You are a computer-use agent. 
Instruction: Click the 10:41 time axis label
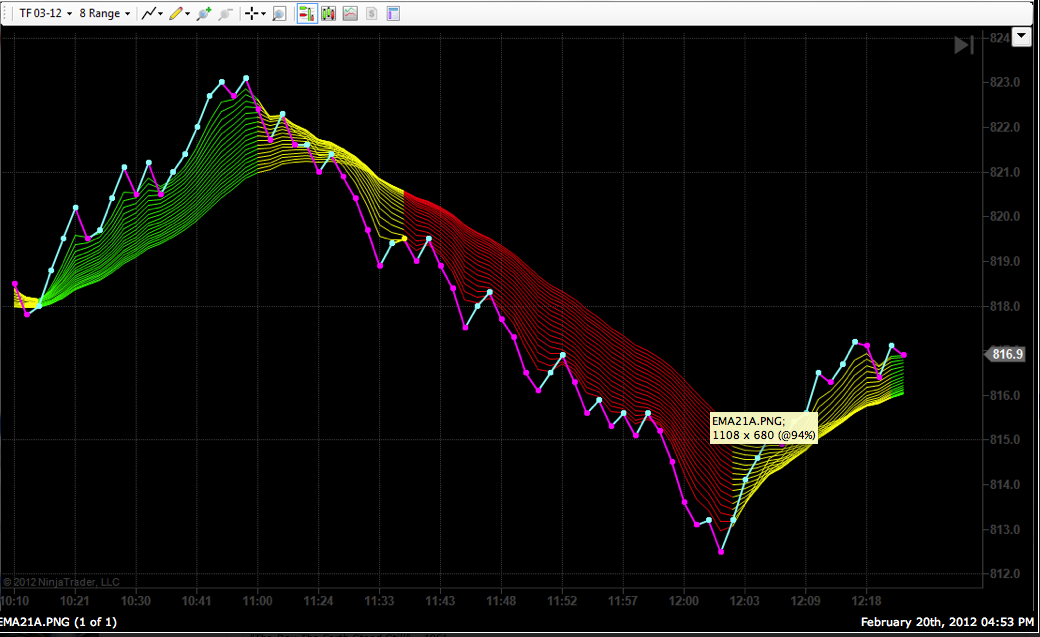pos(196,601)
